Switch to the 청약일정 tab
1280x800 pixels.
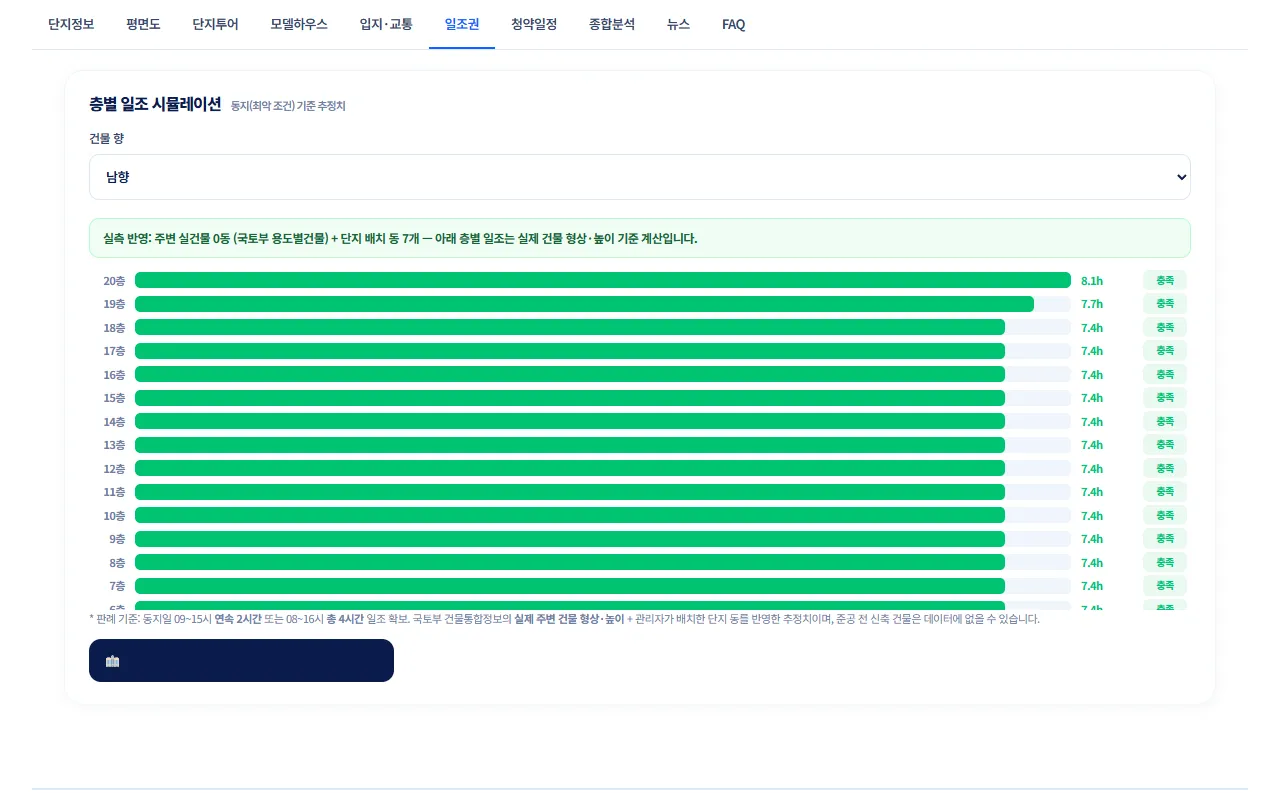534,24
